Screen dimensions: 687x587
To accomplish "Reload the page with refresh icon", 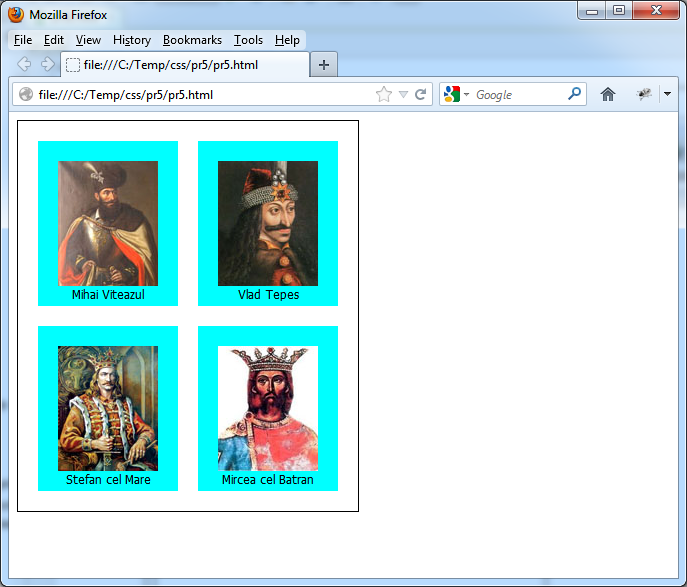I will point(421,94).
